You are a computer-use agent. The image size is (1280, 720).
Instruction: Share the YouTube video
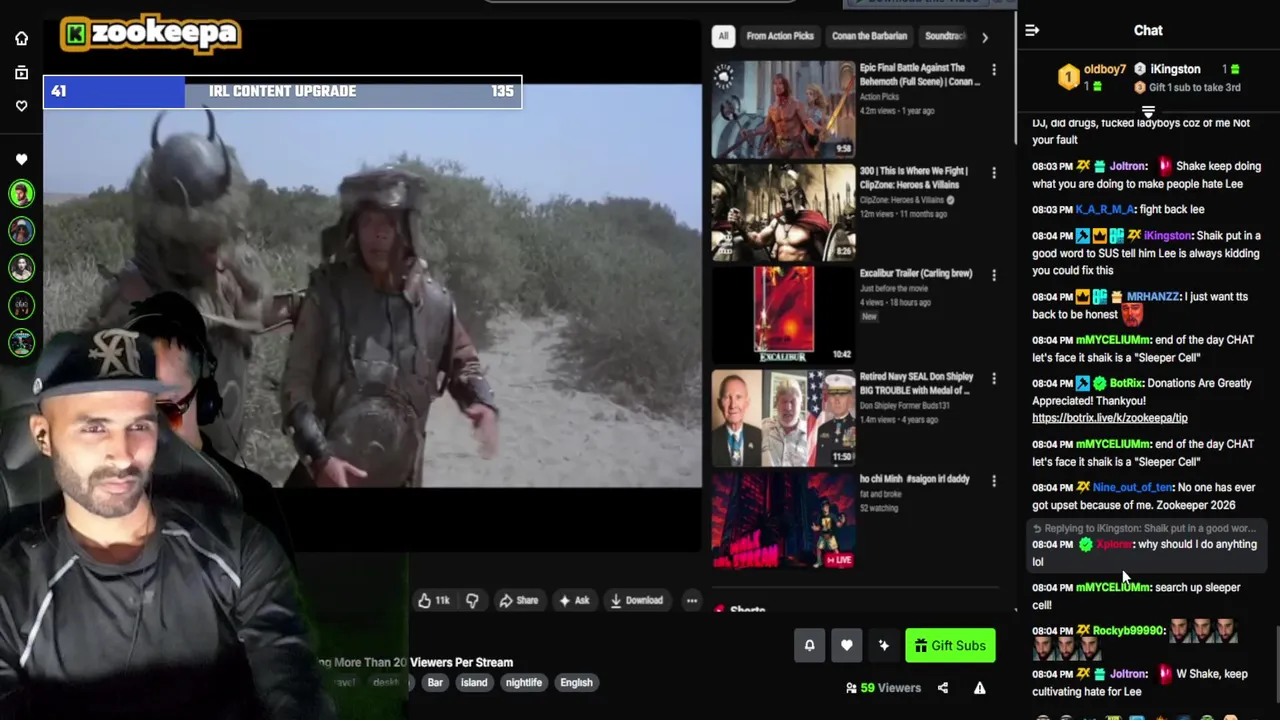[519, 601]
